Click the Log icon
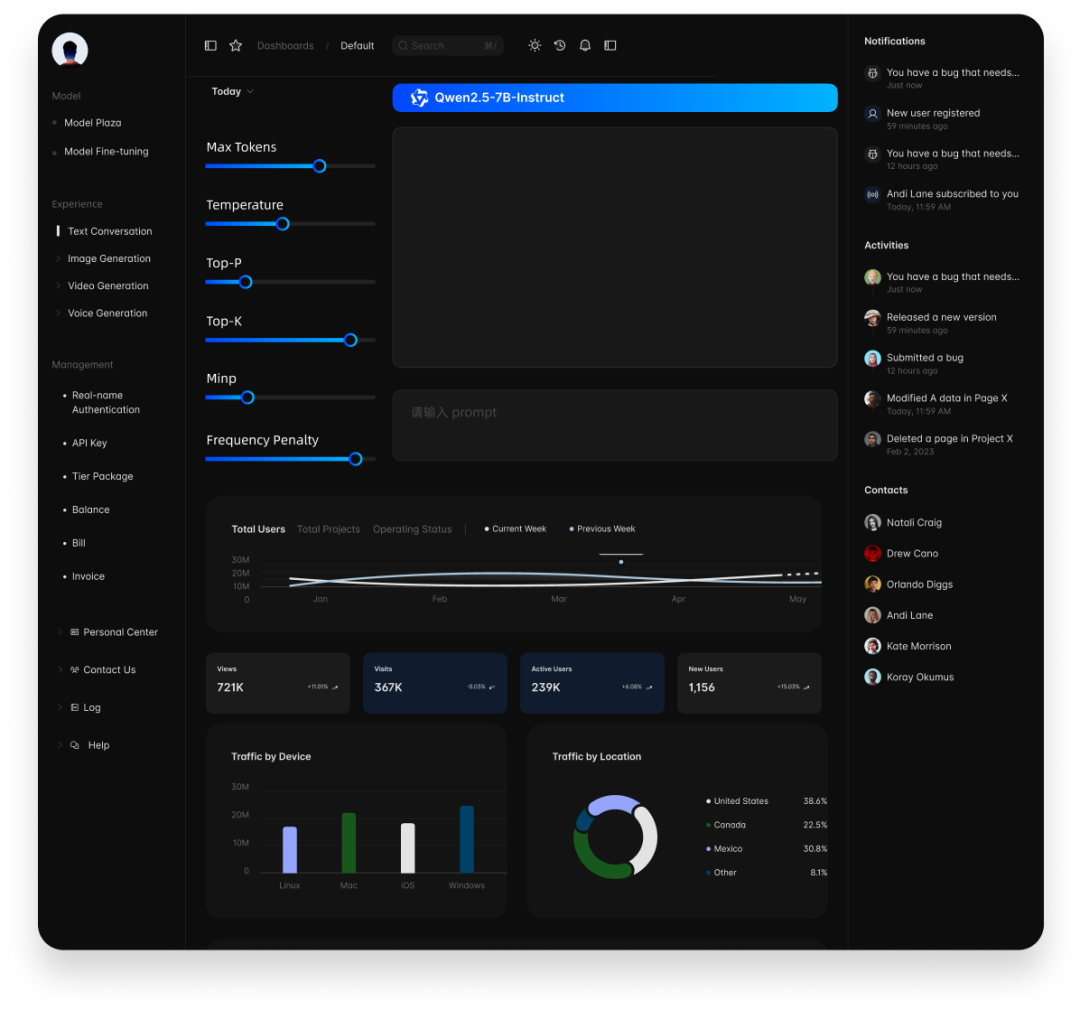The height and width of the screenshot is (1010, 1080). [74, 708]
